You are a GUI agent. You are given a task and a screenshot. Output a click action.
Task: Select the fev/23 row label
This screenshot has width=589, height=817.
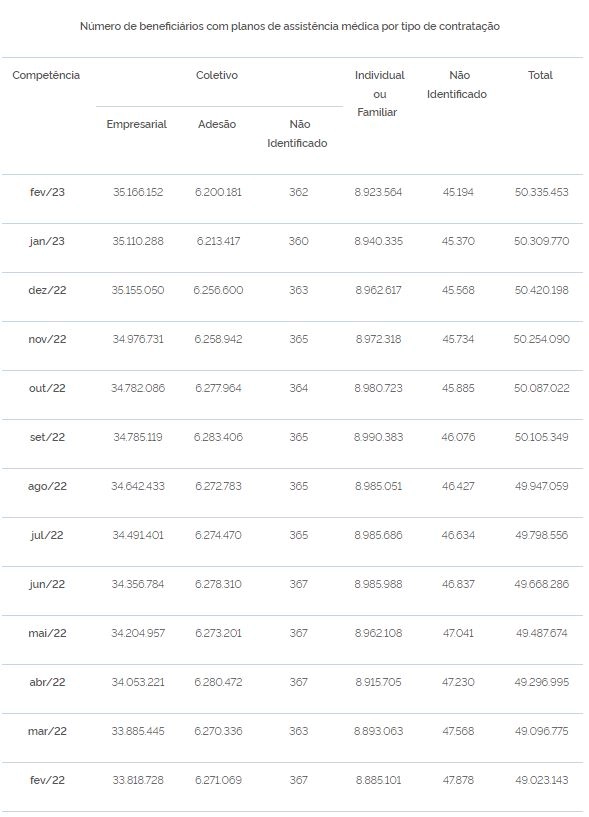pos(47,192)
